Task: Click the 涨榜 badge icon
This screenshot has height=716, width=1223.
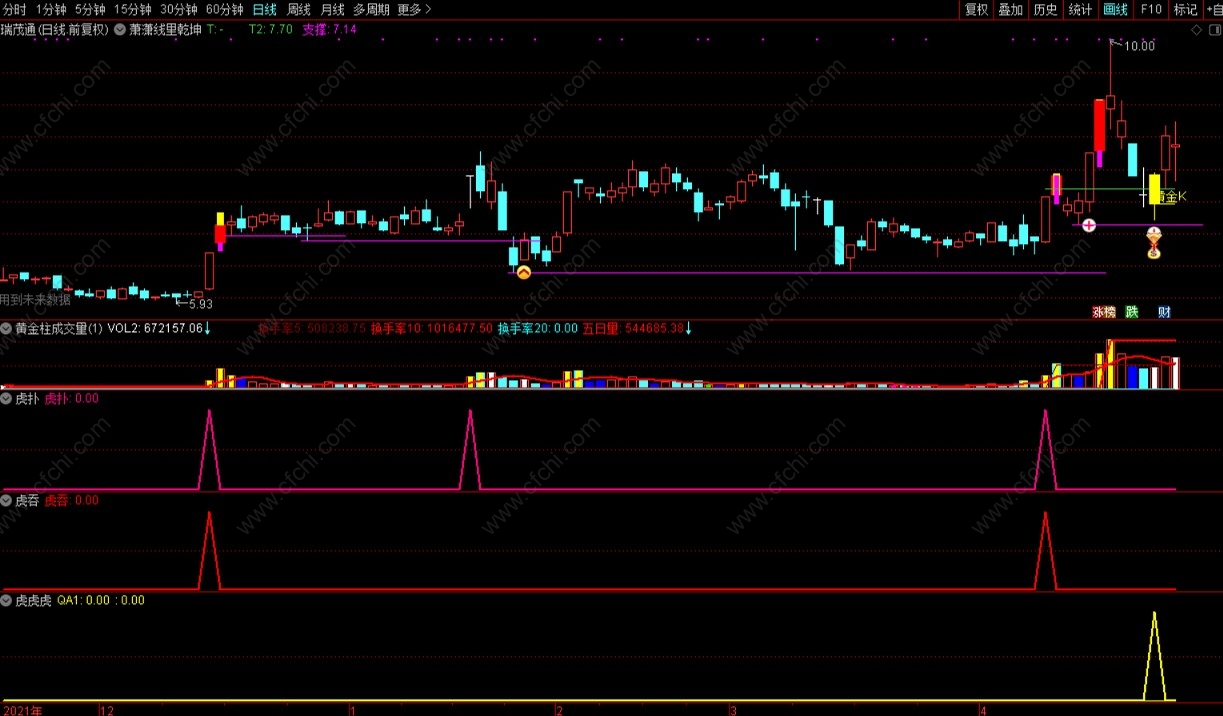Action: [x=1103, y=312]
